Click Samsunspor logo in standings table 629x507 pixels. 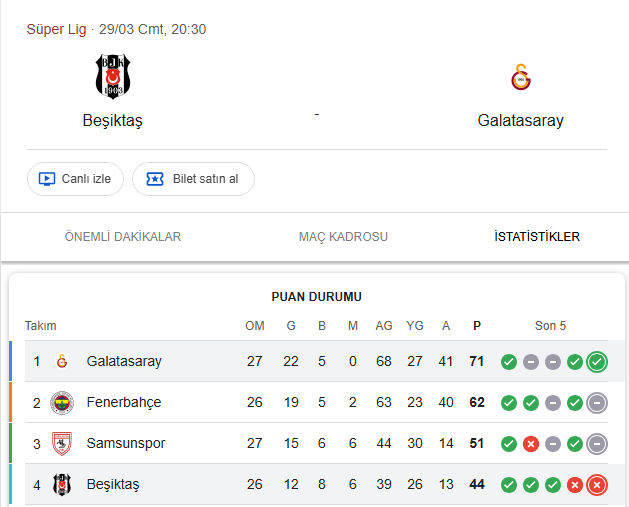(x=62, y=443)
